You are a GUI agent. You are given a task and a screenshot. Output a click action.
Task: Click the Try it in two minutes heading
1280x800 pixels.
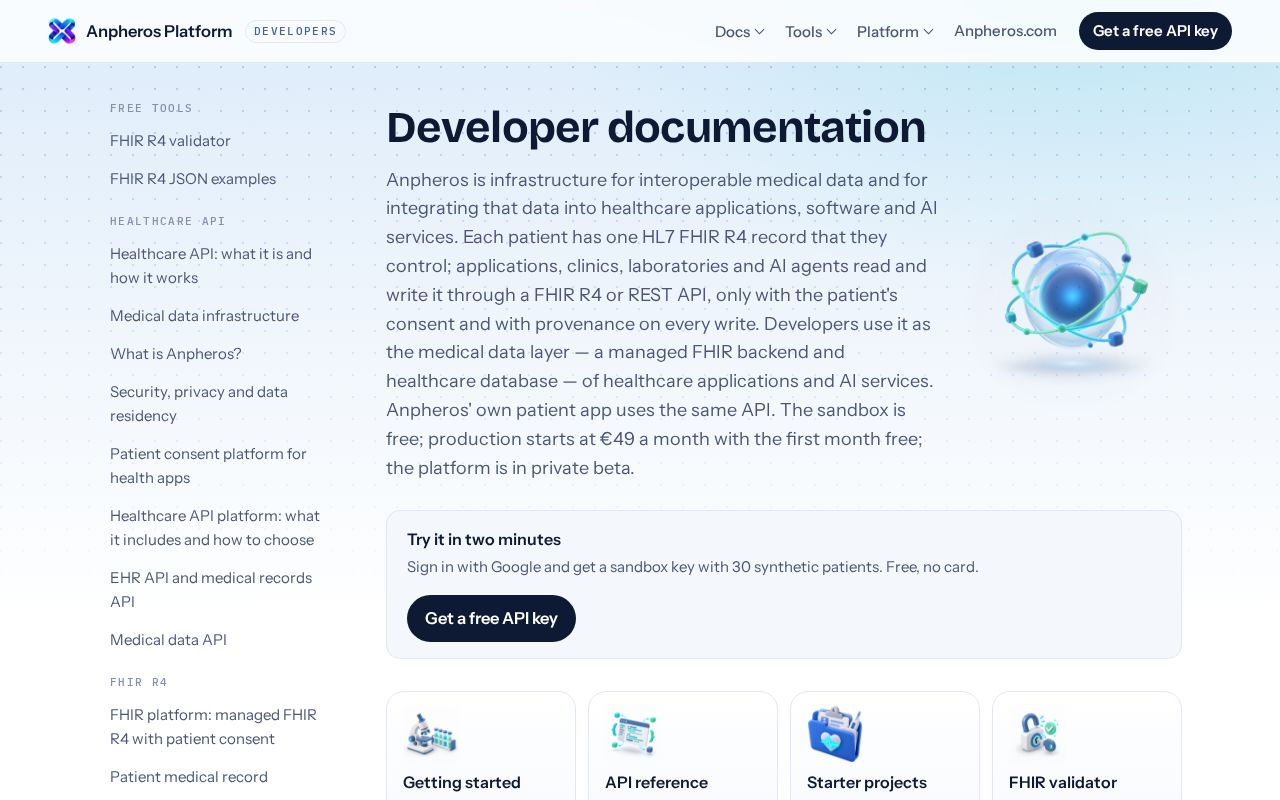[x=484, y=540]
